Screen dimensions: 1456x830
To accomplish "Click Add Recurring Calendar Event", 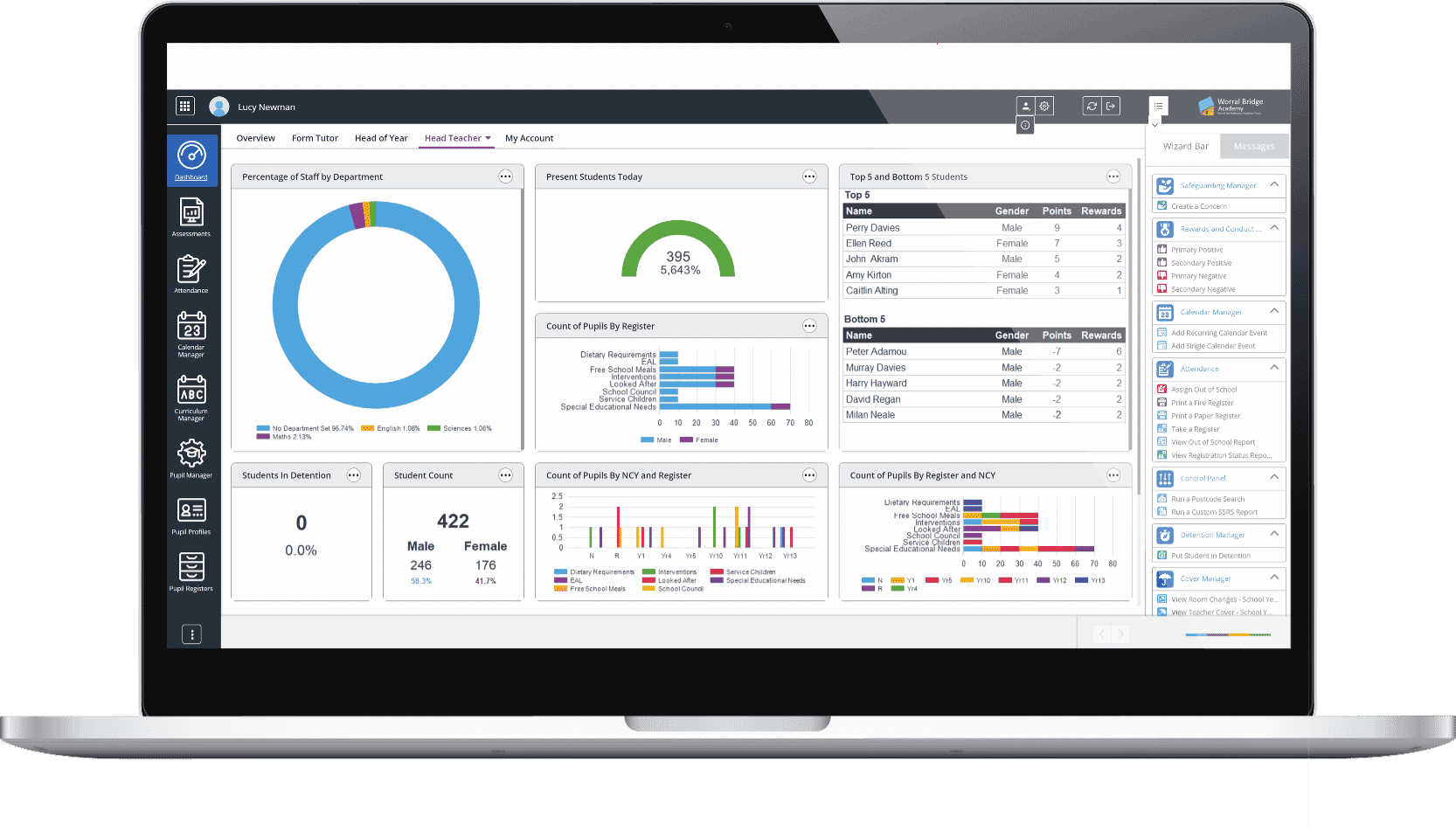I will pos(1219,333).
